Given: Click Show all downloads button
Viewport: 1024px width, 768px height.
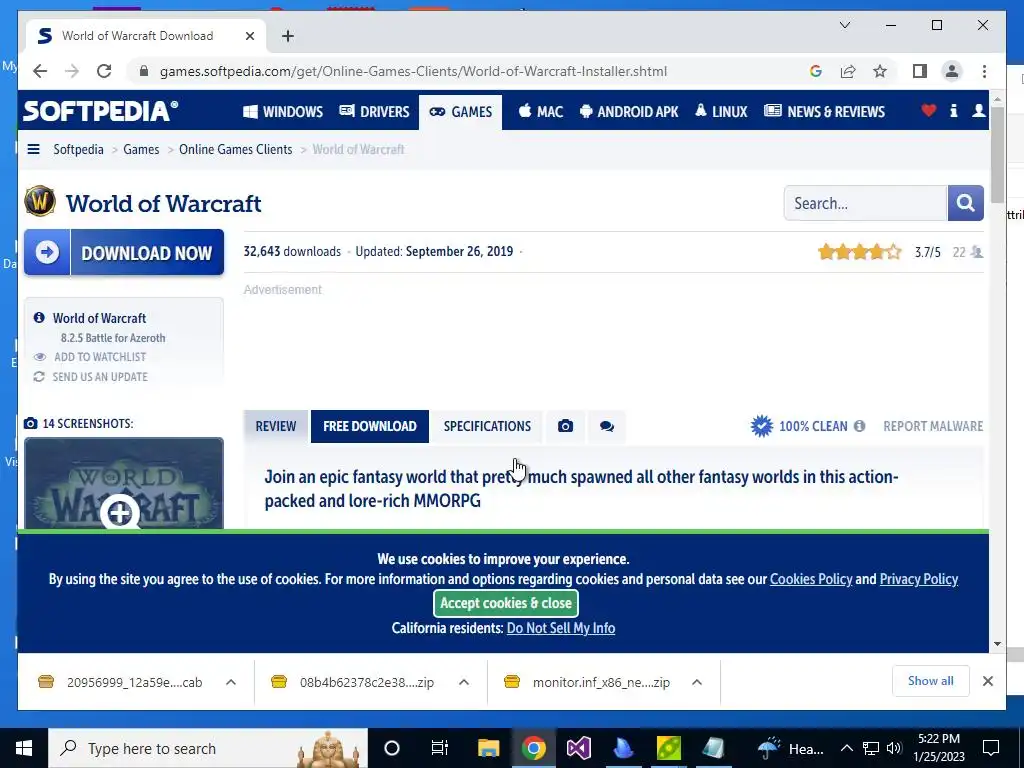Looking at the screenshot, I should tap(931, 681).
